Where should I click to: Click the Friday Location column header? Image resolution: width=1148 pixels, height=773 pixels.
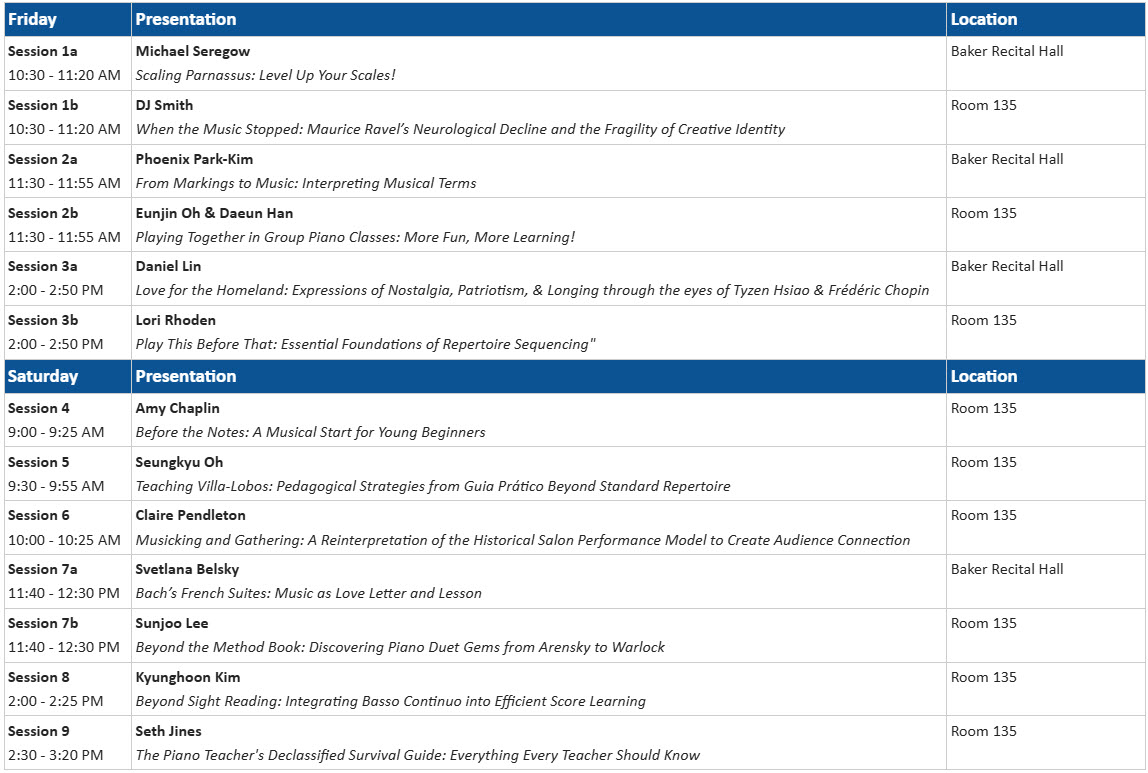click(x=983, y=20)
